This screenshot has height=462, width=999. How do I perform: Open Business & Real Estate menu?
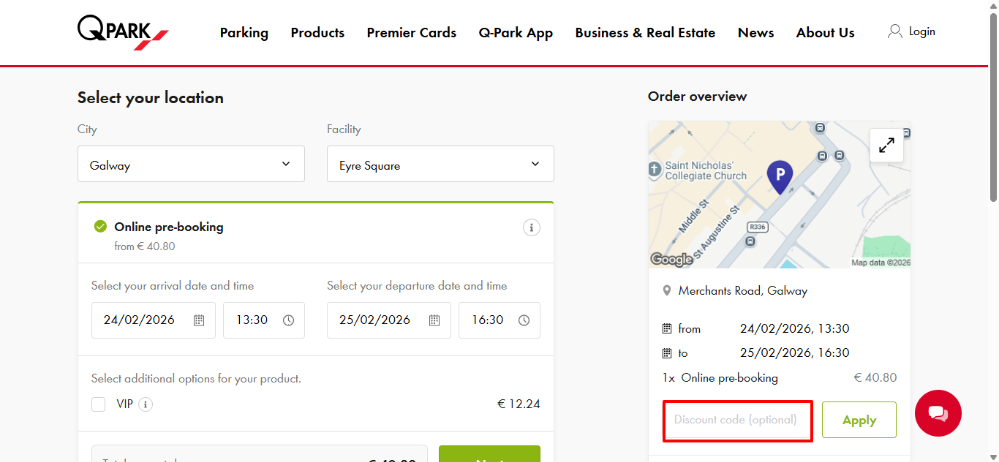pos(645,32)
